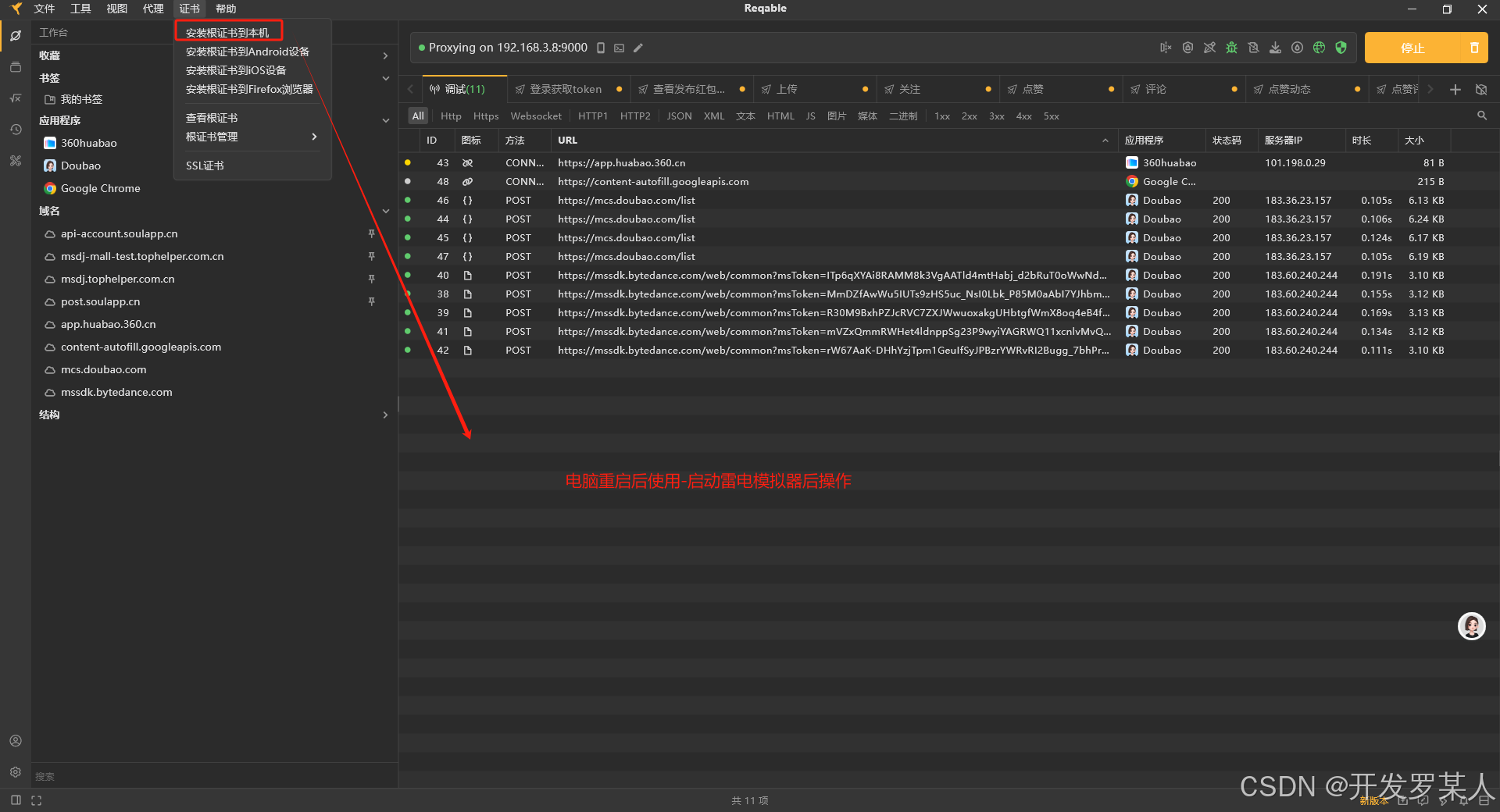1500x812 pixels.
Task: Toggle the sidebar panel layout icon
Action: click(x=16, y=800)
